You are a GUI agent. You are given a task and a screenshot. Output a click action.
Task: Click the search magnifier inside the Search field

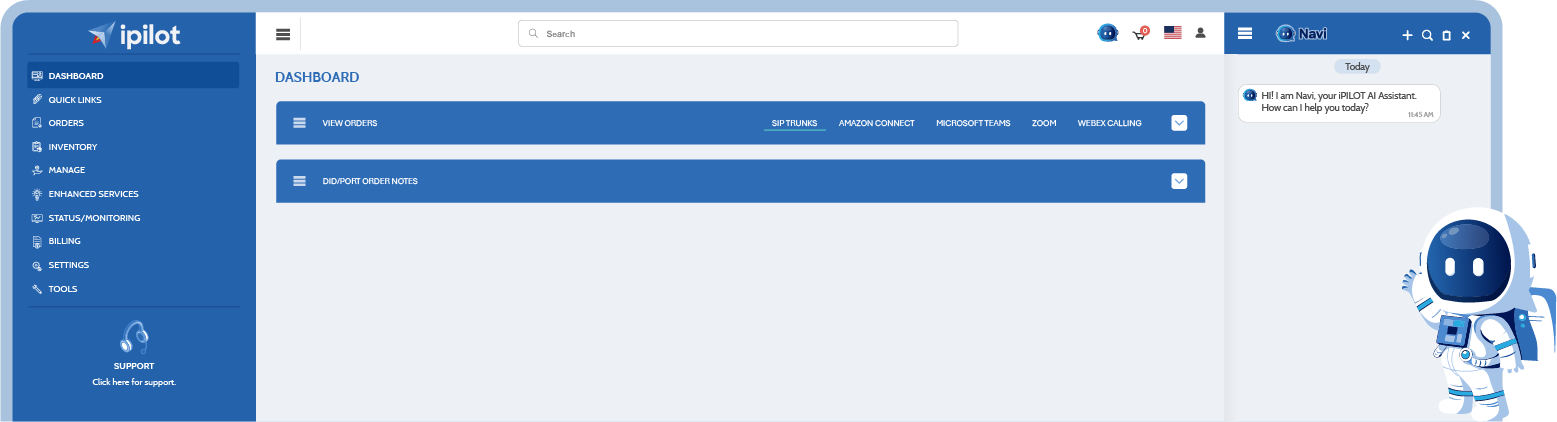(x=533, y=33)
